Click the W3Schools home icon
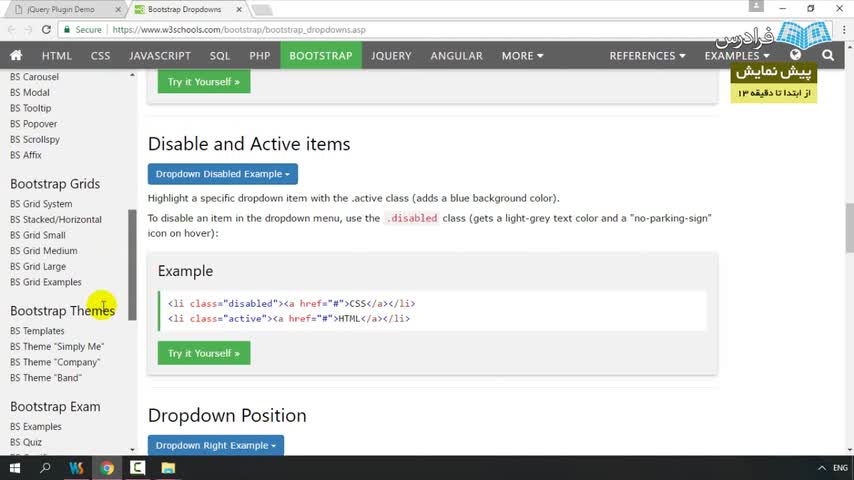 16,56
